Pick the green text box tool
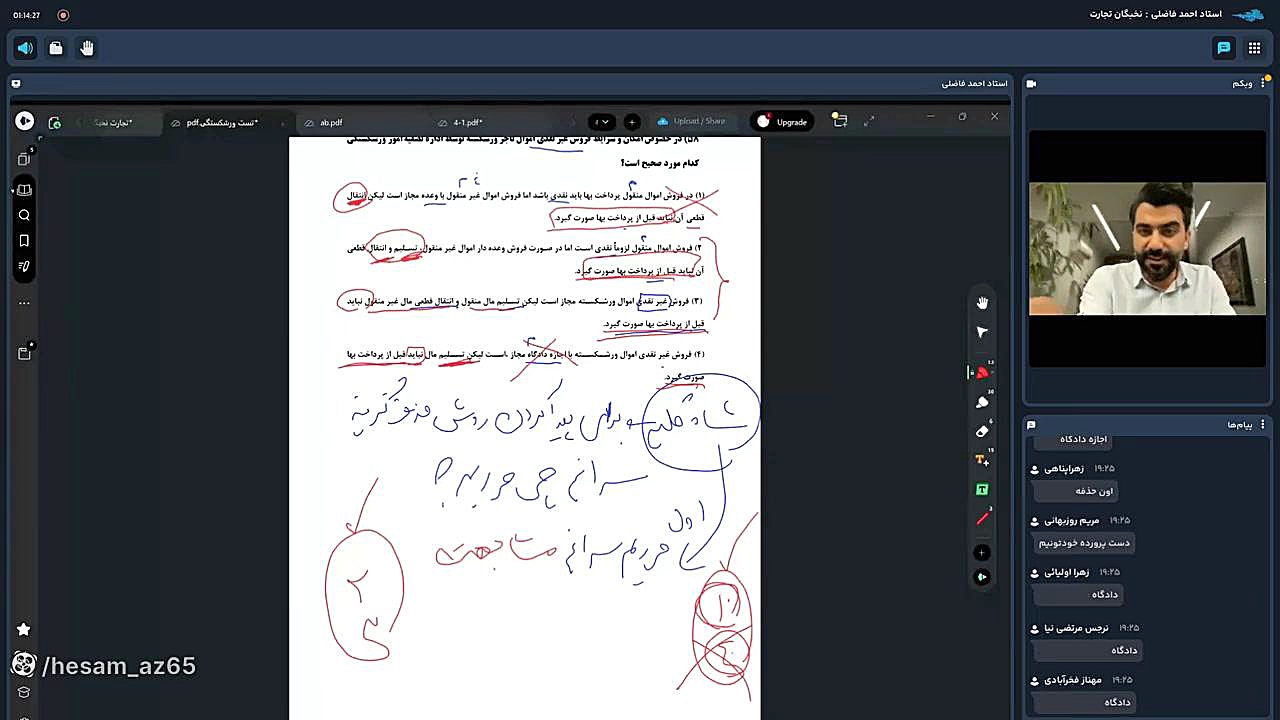The image size is (1280, 720). coord(982,489)
